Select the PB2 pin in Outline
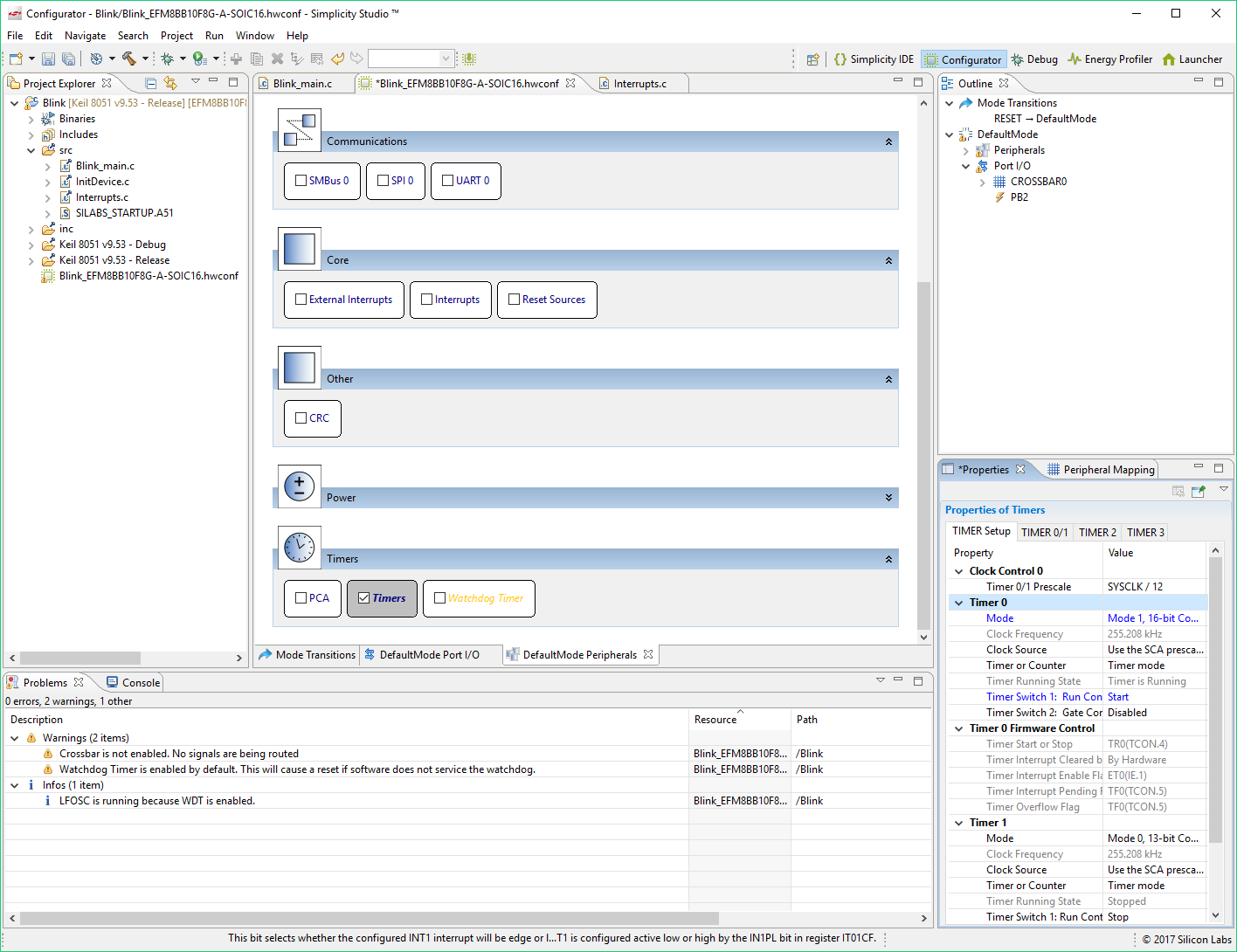 pyautogui.click(x=1019, y=197)
